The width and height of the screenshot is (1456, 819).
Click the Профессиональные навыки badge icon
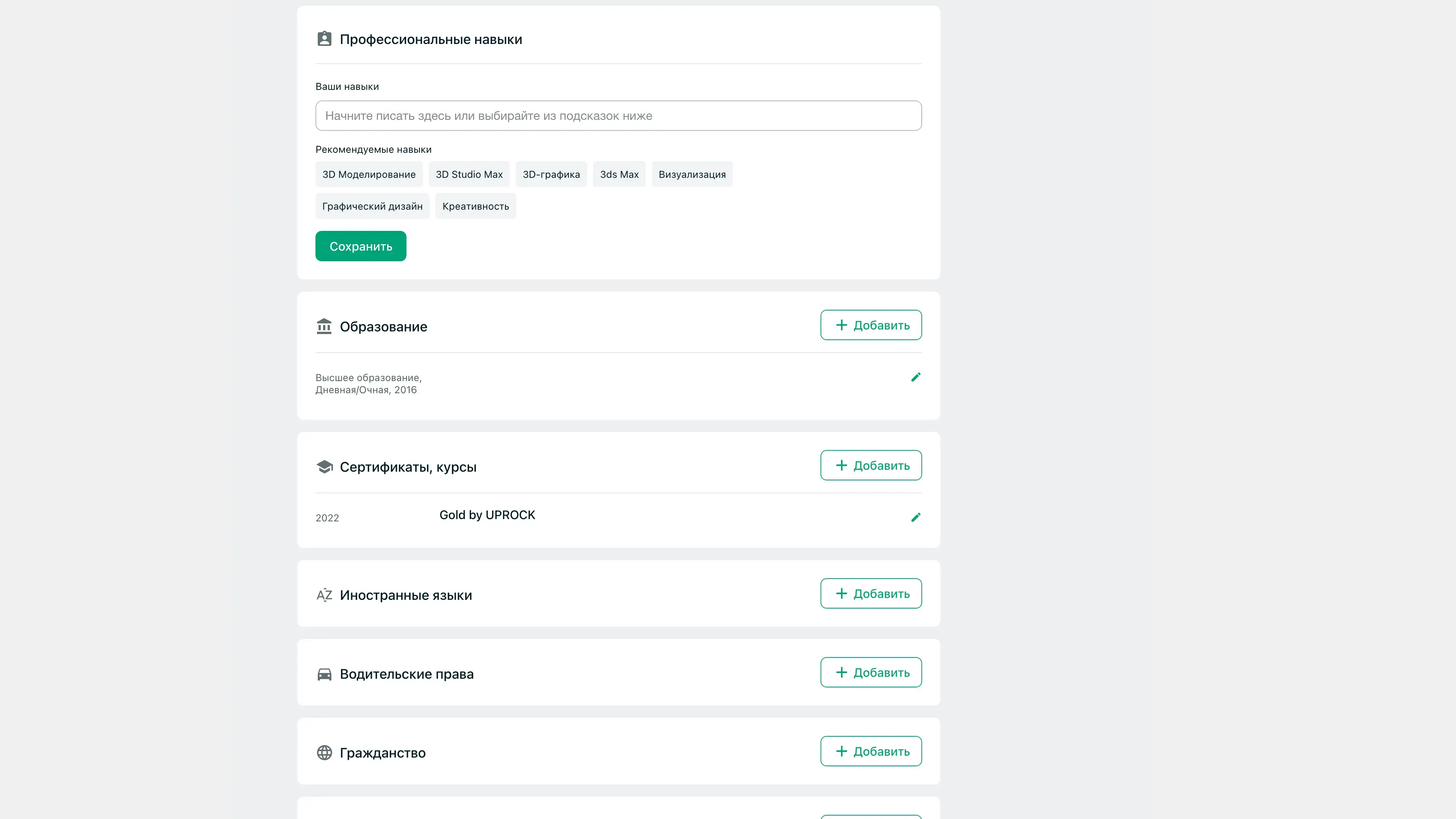tap(325, 39)
